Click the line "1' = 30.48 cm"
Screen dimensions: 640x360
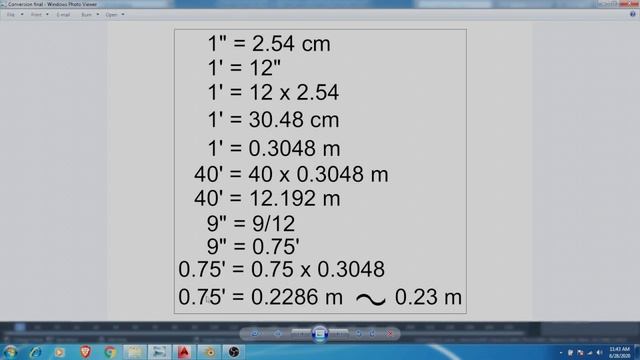tap(273, 120)
